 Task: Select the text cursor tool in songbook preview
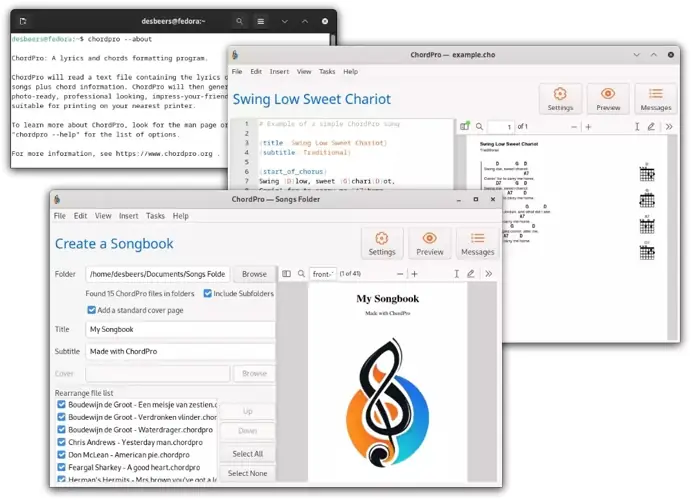[x=456, y=273]
